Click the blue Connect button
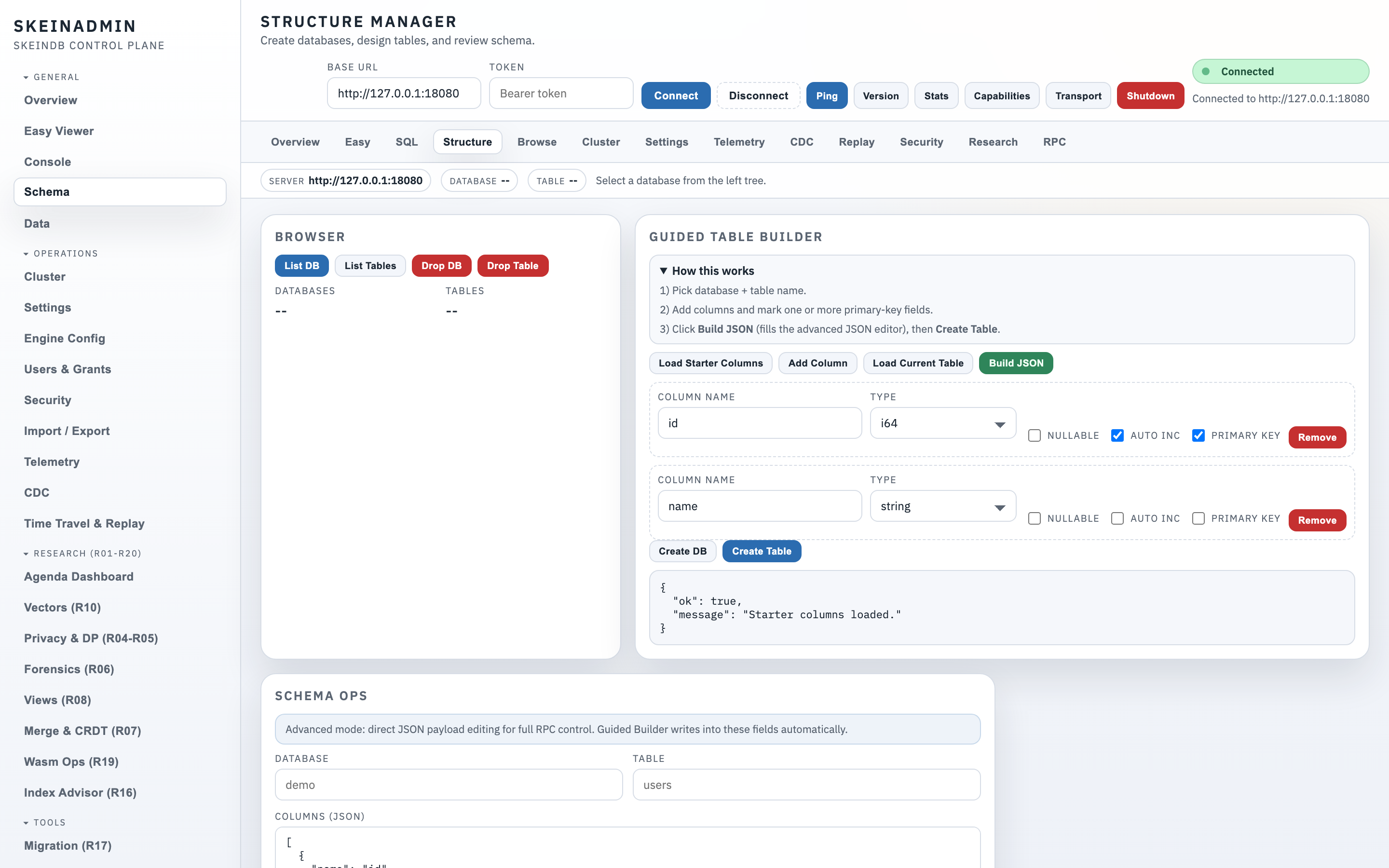 (676, 96)
